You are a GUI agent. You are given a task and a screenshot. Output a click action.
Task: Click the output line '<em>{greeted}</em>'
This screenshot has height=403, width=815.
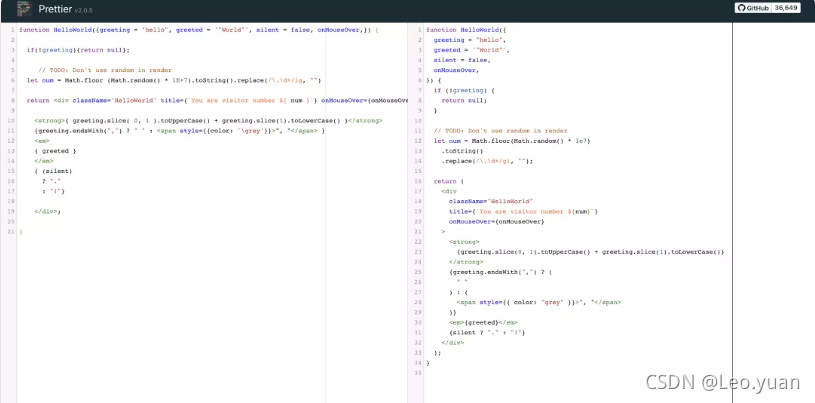pos(483,322)
